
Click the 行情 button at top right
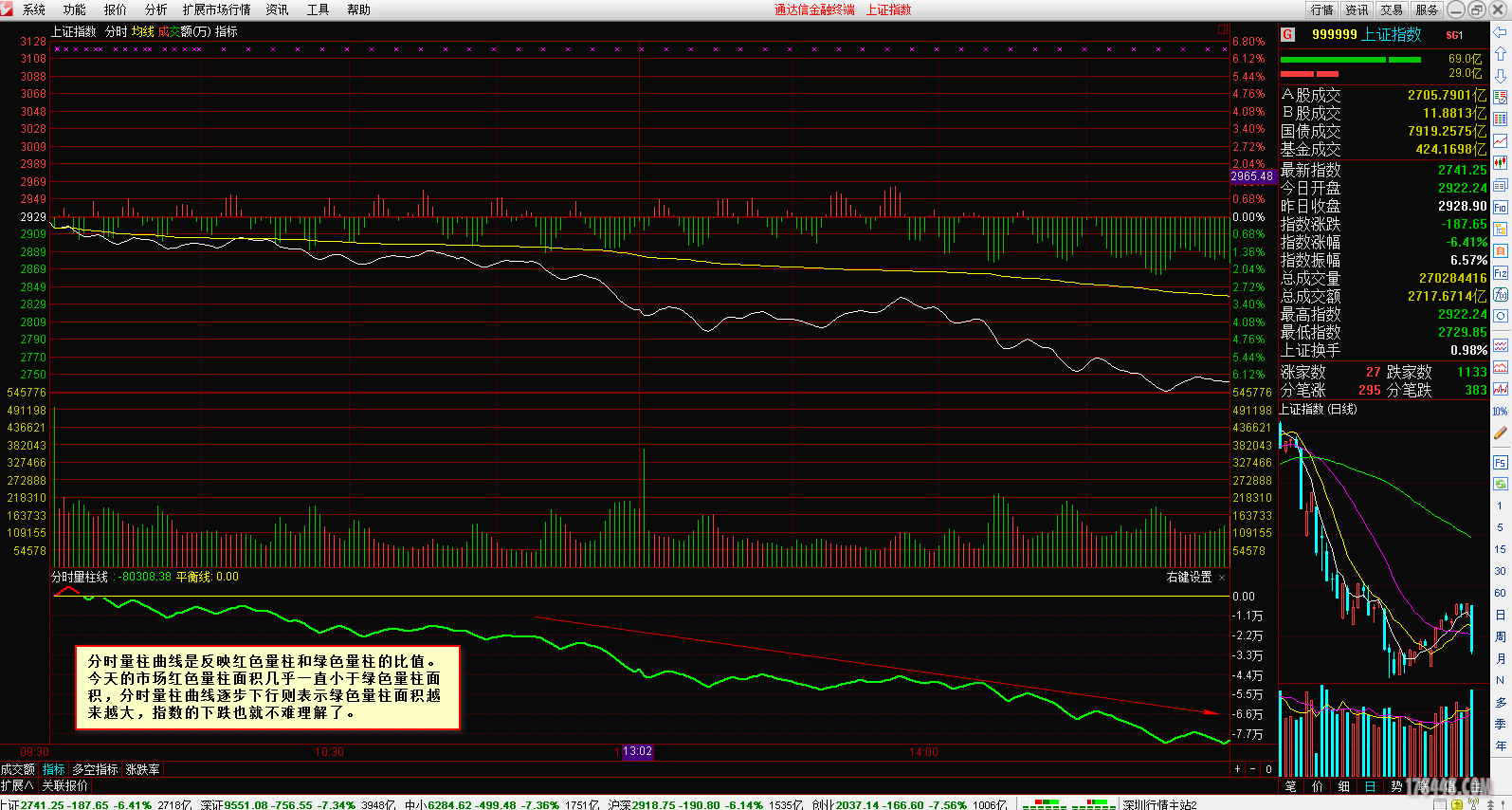pos(1321,9)
